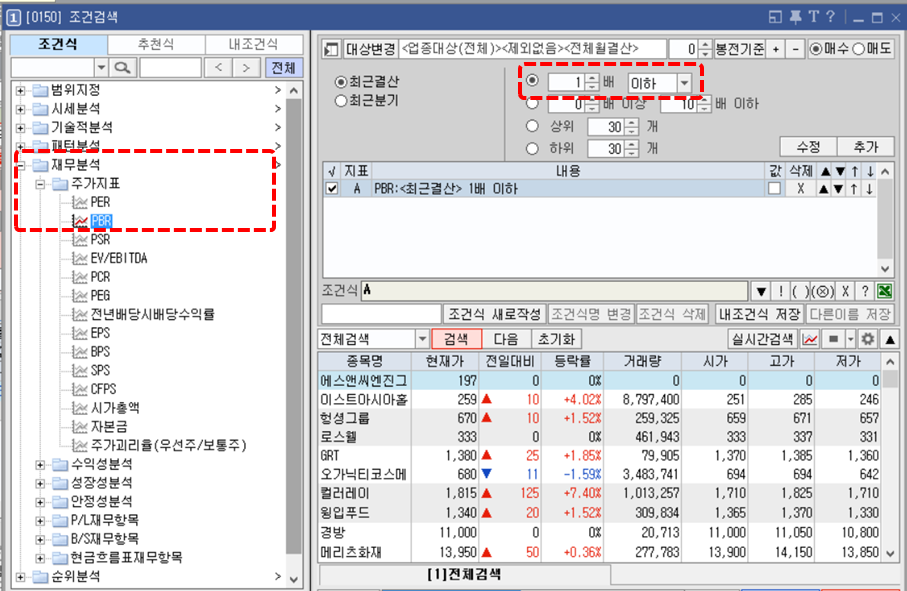907x591 pixels.
Task: Click the next arrow button in left panel
Action: (x=246, y=68)
